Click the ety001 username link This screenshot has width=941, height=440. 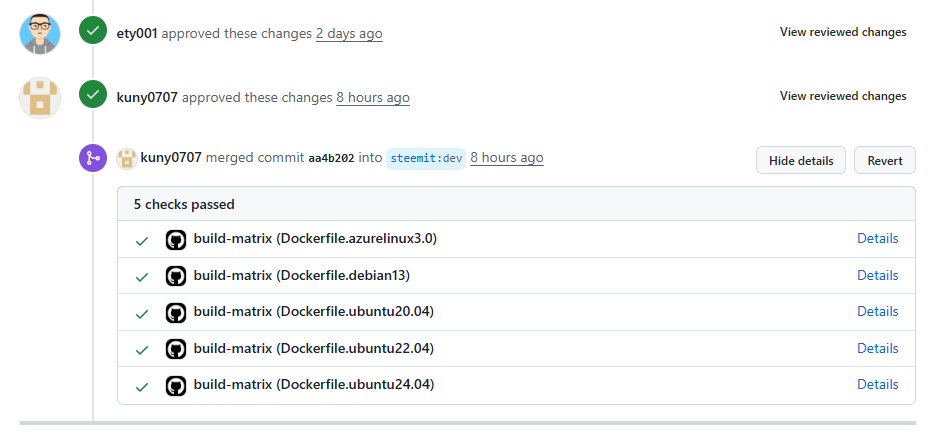(x=137, y=33)
